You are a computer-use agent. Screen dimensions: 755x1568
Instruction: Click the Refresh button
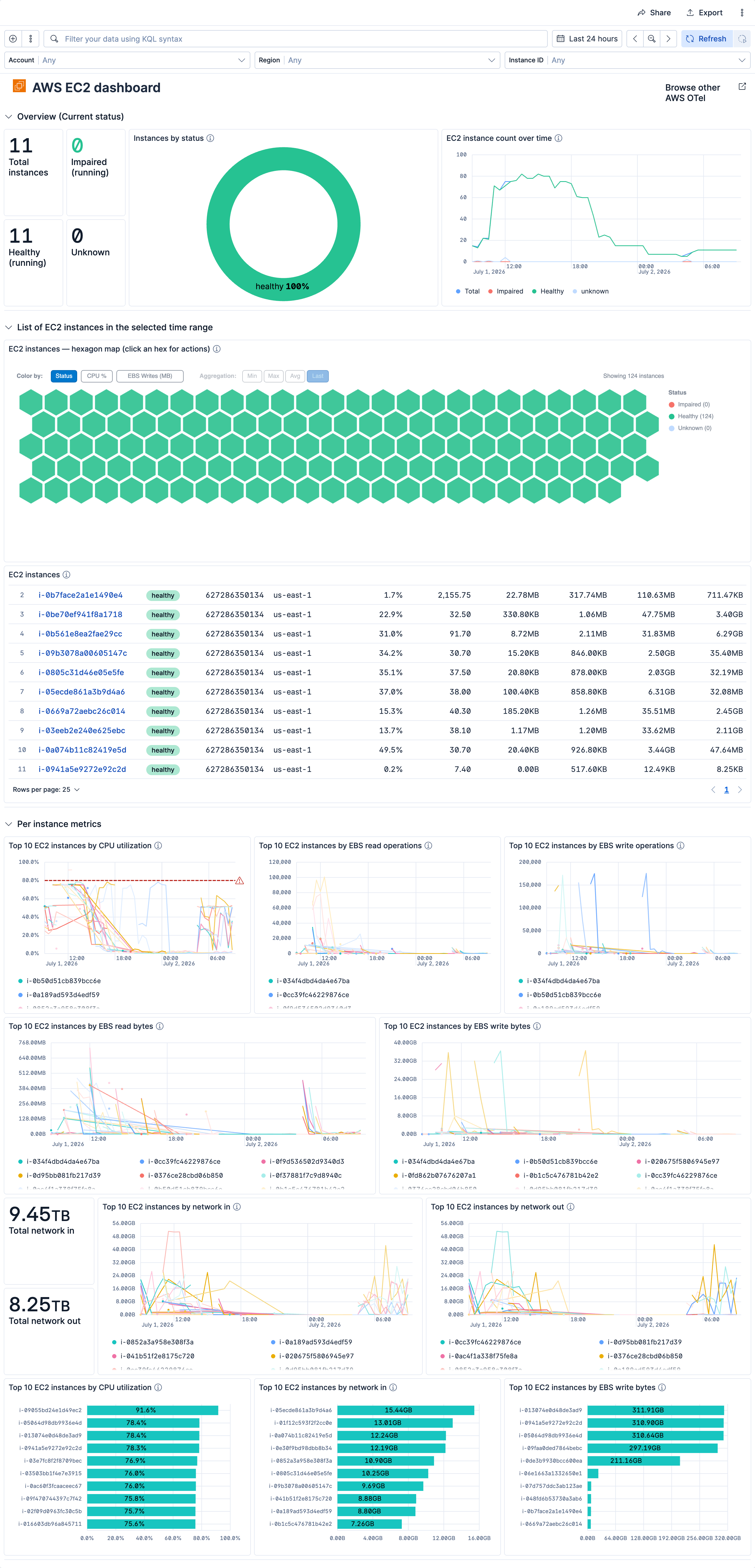coord(706,38)
